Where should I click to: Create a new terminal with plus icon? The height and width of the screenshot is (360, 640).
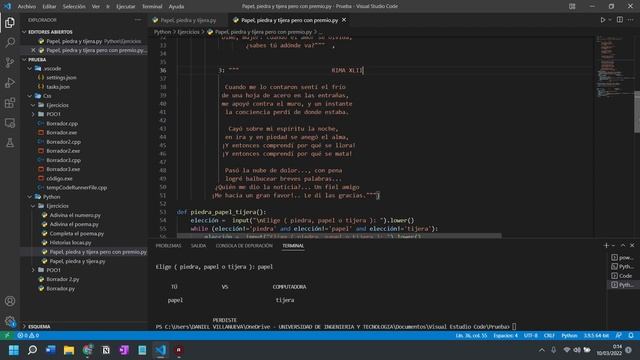point(606,245)
